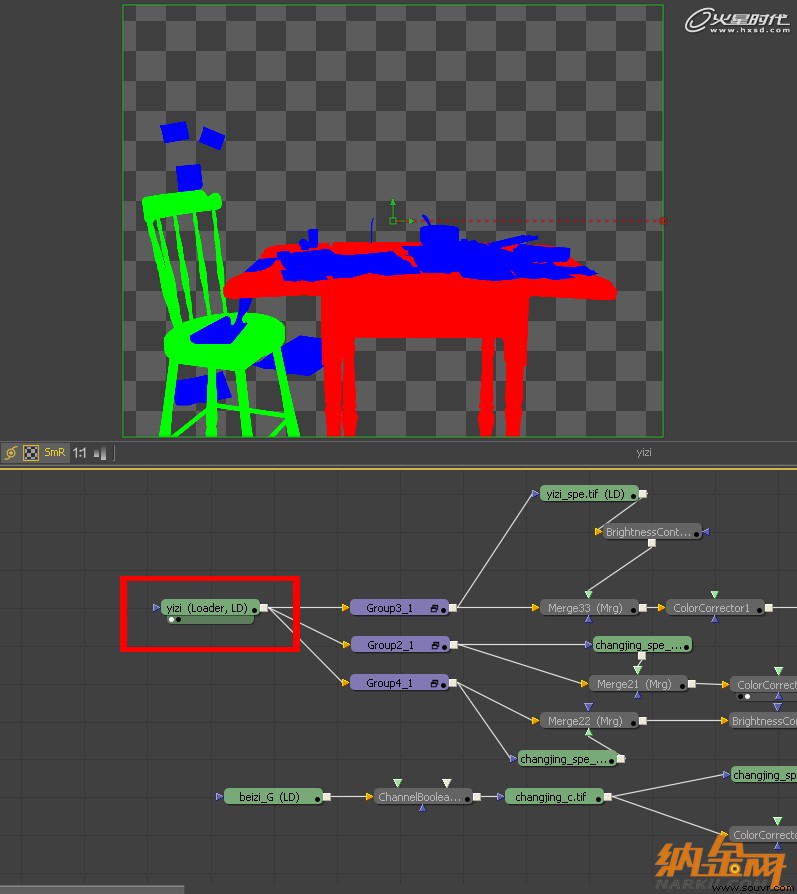Click the yellow input arrow of Group4_1
The image size is (797, 894).
click(x=345, y=682)
